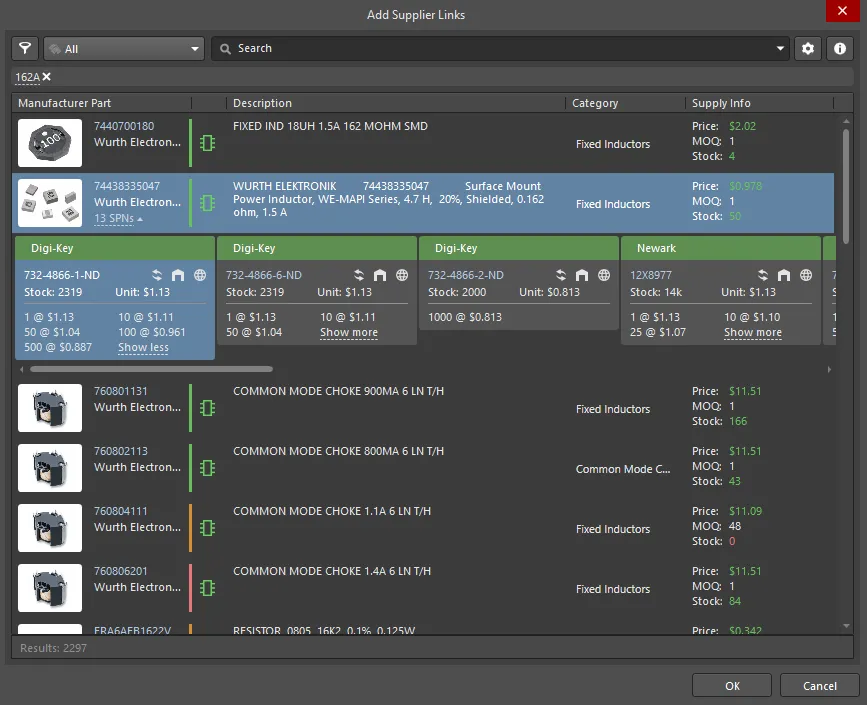Sort by the Category column header
The width and height of the screenshot is (867, 705).
click(x=595, y=103)
